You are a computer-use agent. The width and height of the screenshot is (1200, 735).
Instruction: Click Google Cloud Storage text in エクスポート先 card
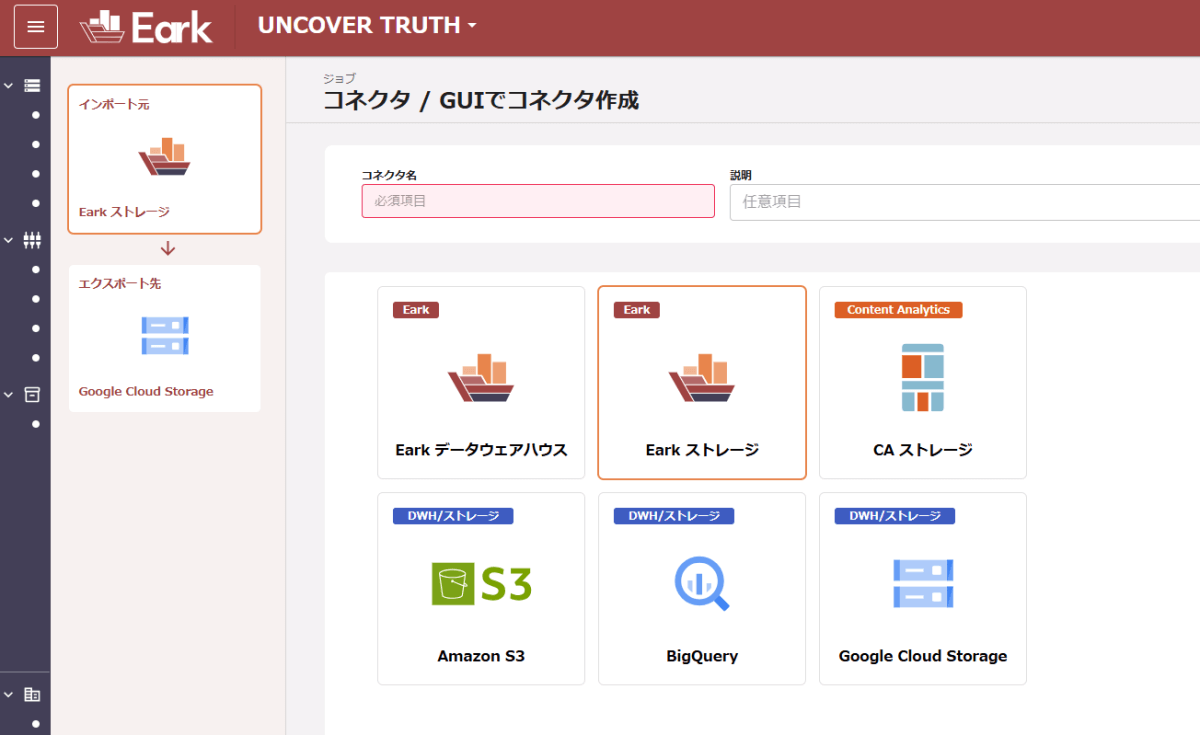click(x=146, y=391)
